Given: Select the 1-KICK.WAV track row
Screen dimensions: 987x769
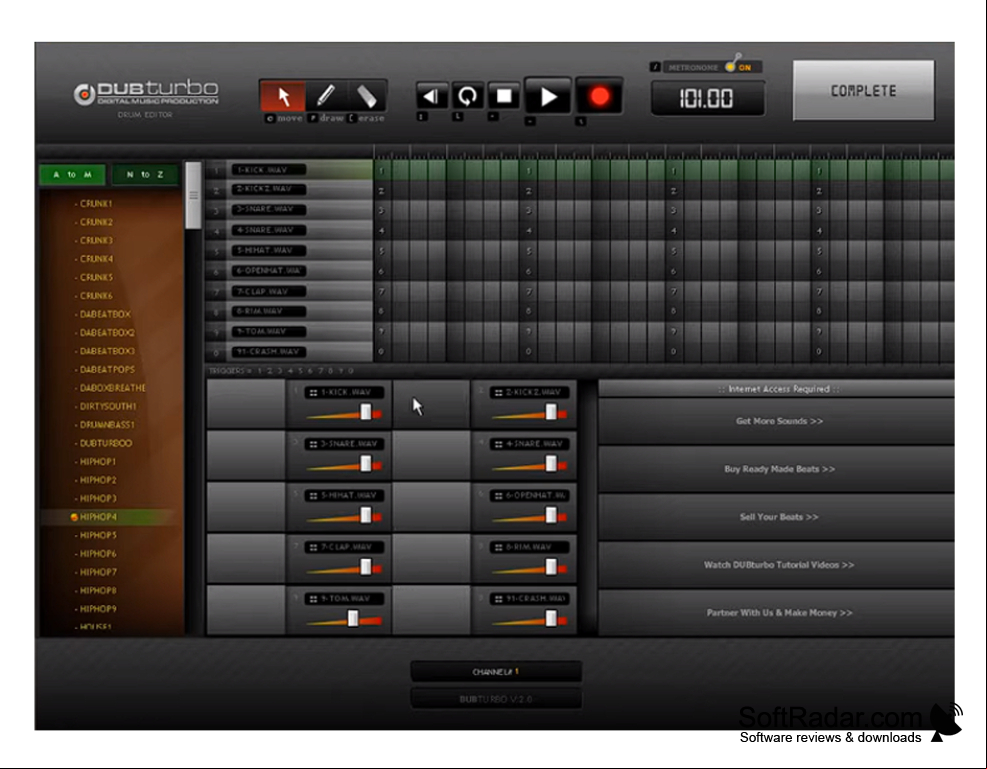Looking at the screenshot, I should 290,170.
